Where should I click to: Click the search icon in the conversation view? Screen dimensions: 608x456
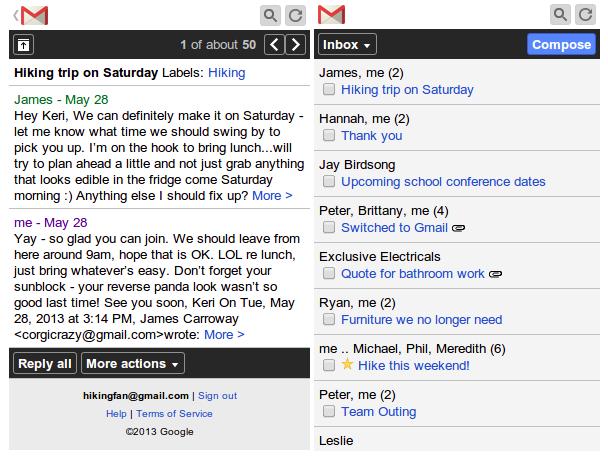(x=270, y=15)
